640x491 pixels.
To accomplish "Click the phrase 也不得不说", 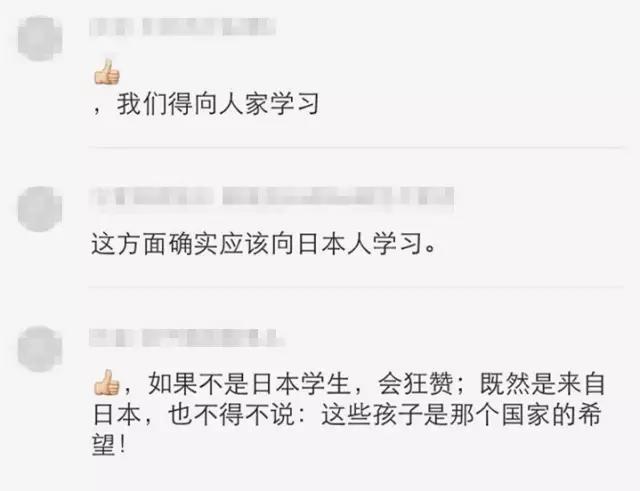I will pyautogui.click(x=231, y=415).
